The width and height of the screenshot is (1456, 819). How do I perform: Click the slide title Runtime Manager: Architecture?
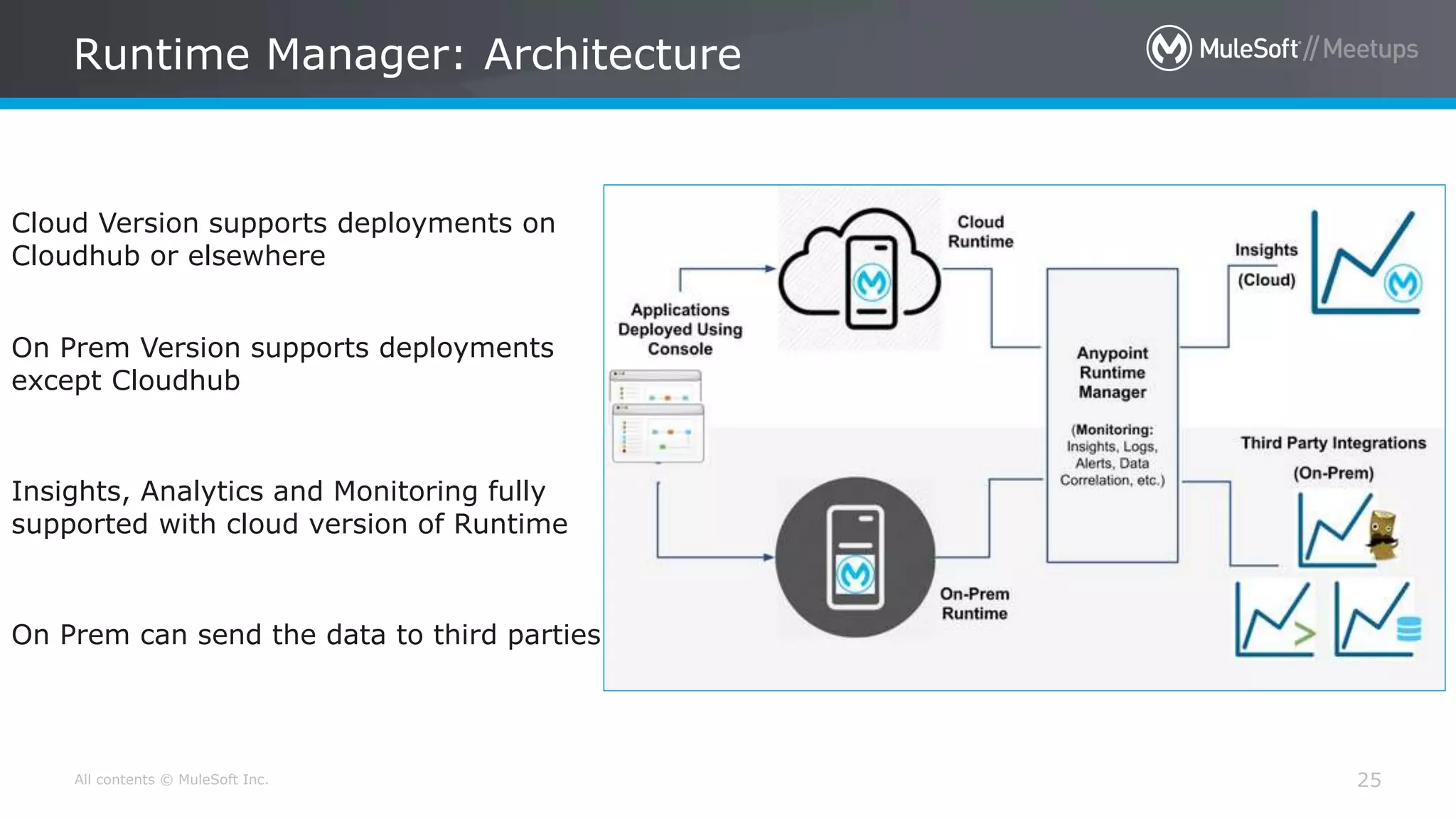click(x=407, y=54)
